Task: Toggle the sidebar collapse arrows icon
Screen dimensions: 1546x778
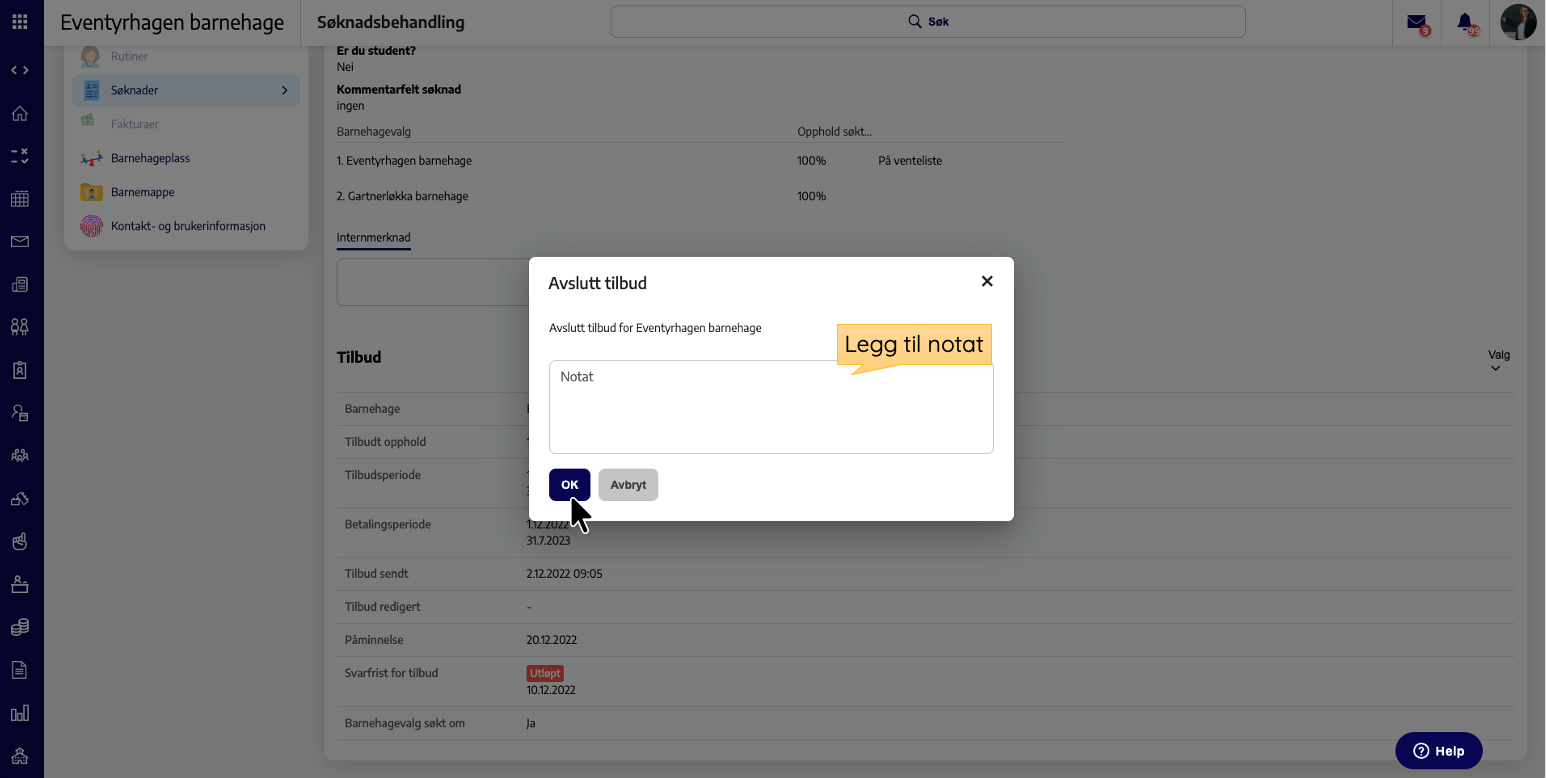Action: [x=20, y=70]
